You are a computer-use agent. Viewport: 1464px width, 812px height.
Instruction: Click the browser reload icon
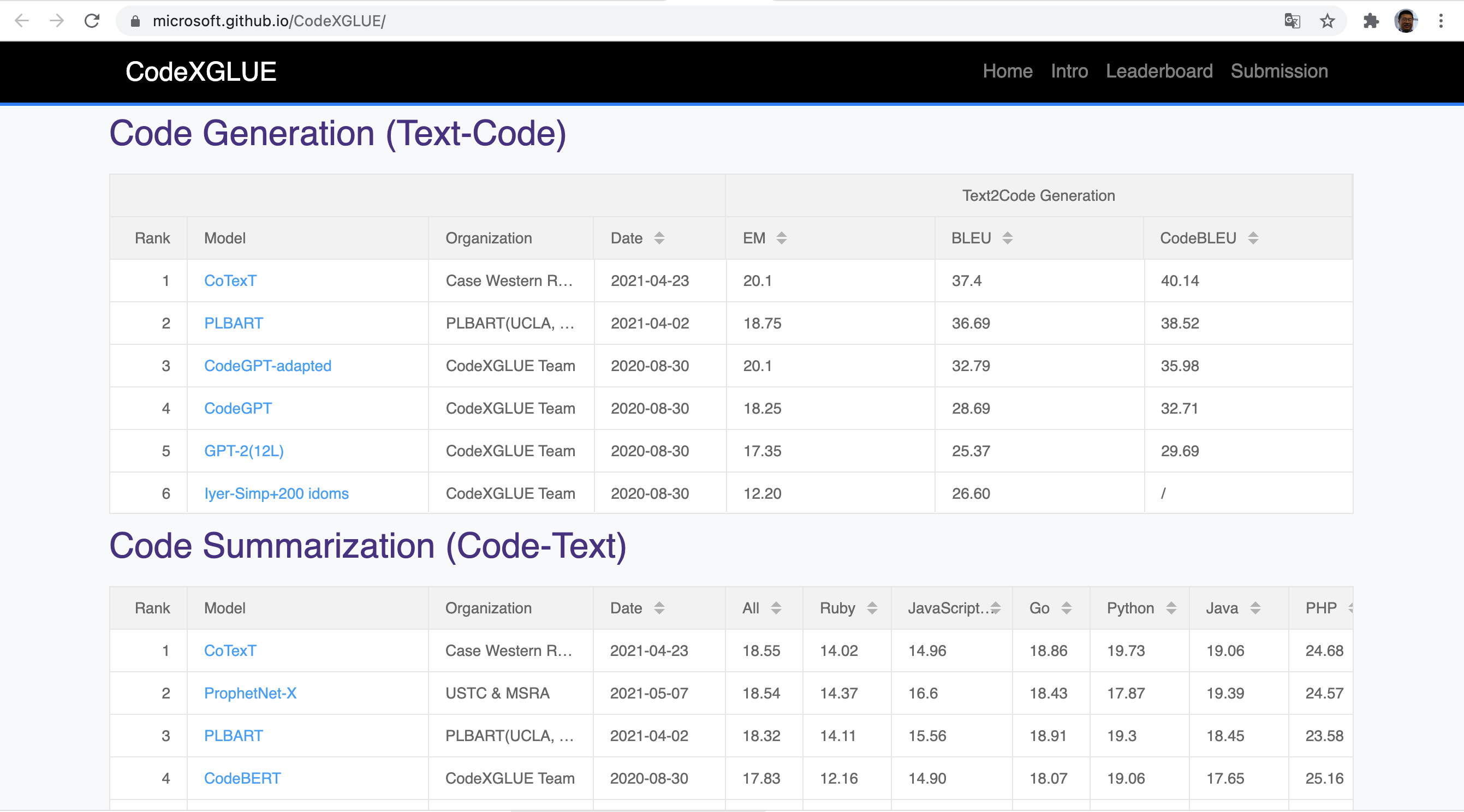pos(92,21)
